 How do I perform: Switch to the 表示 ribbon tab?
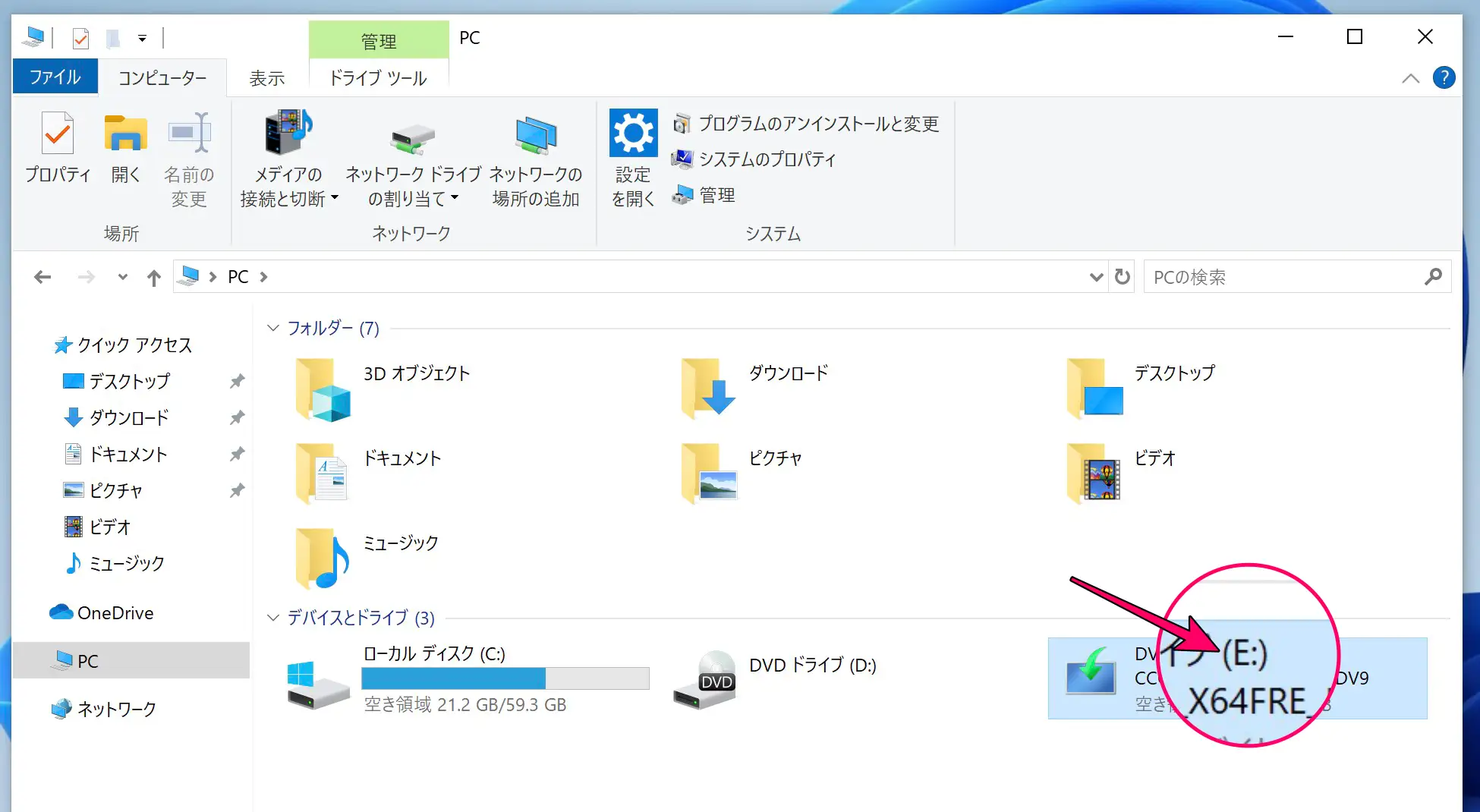[x=267, y=78]
